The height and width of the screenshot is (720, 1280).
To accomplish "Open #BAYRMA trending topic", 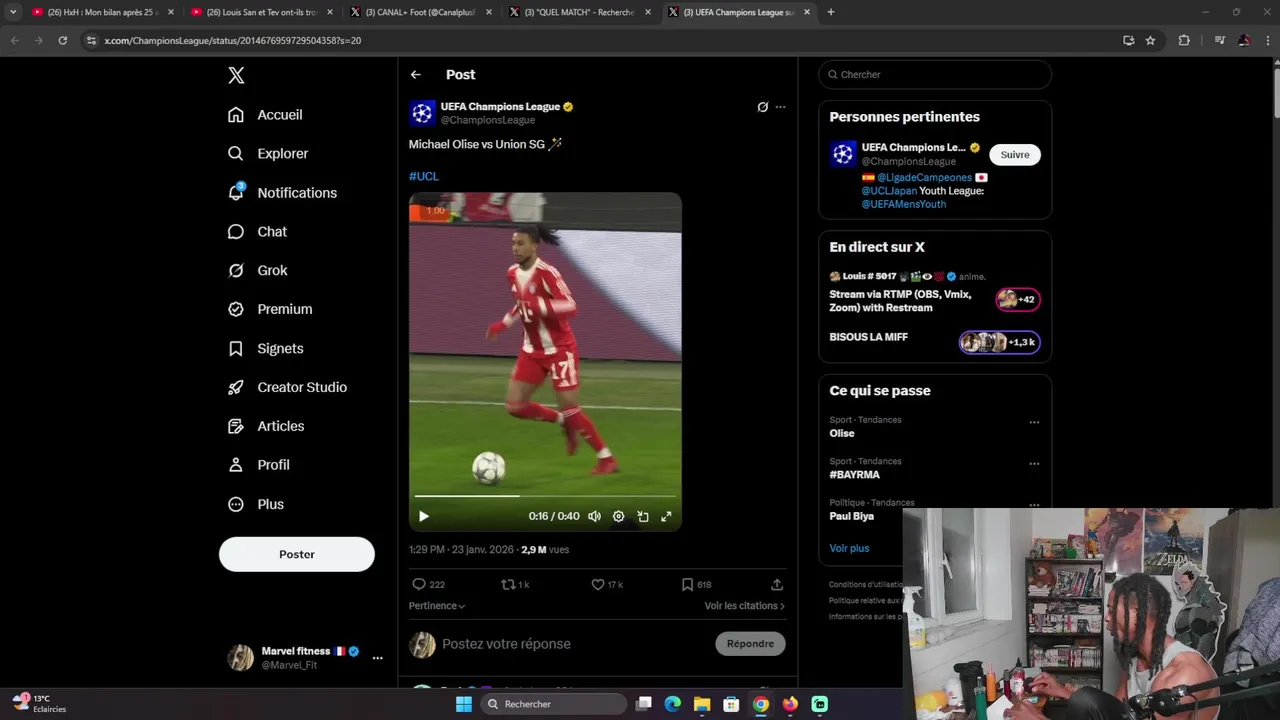I will (854, 475).
